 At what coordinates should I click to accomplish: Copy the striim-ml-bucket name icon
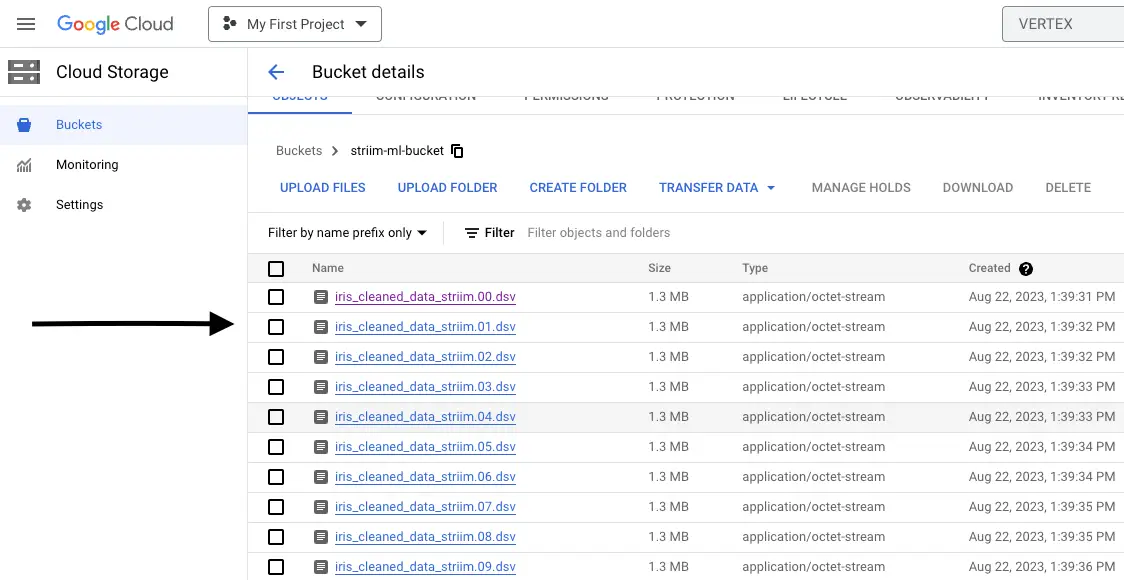pos(457,151)
